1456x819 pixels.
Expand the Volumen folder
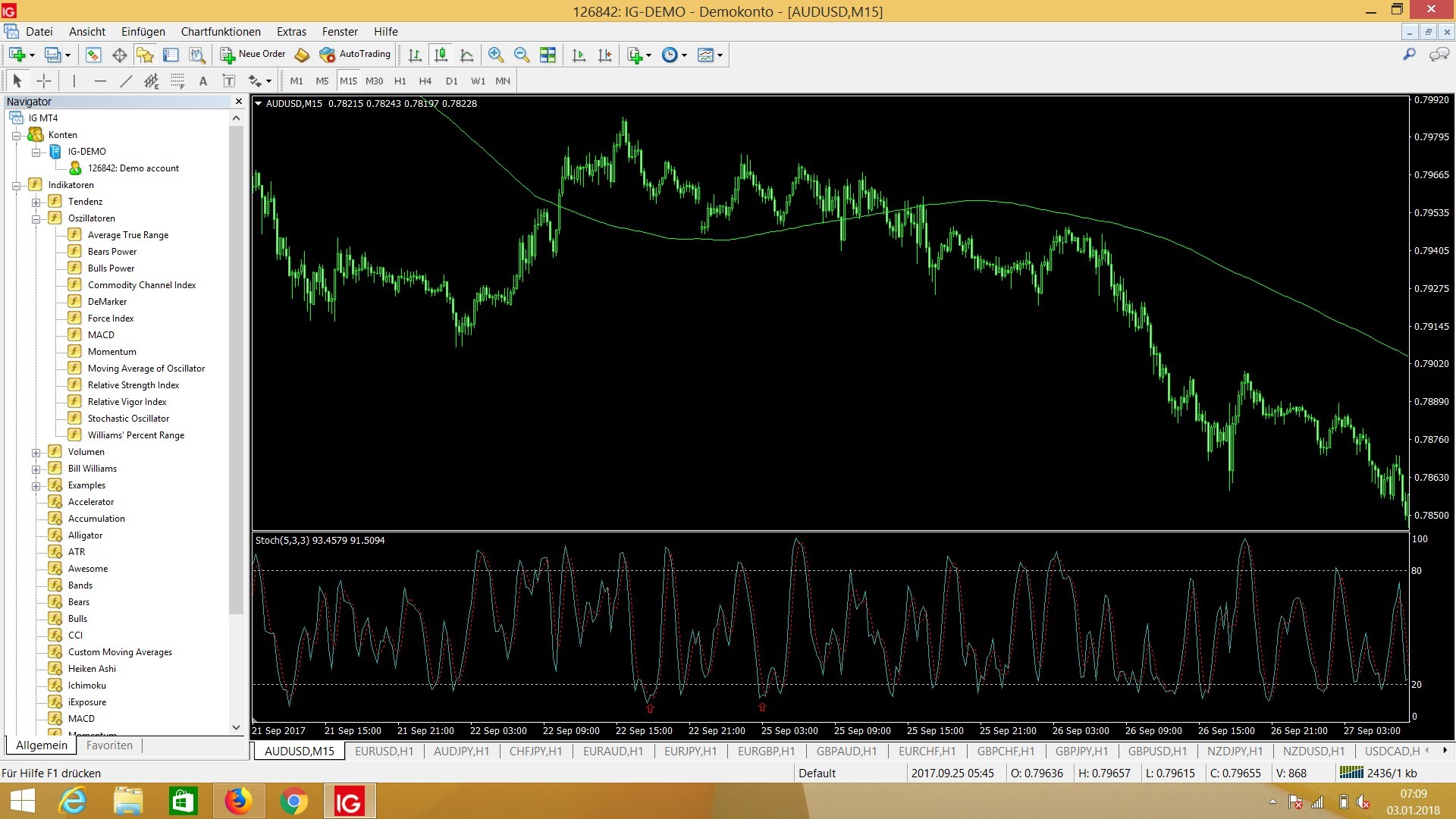[x=36, y=452]
